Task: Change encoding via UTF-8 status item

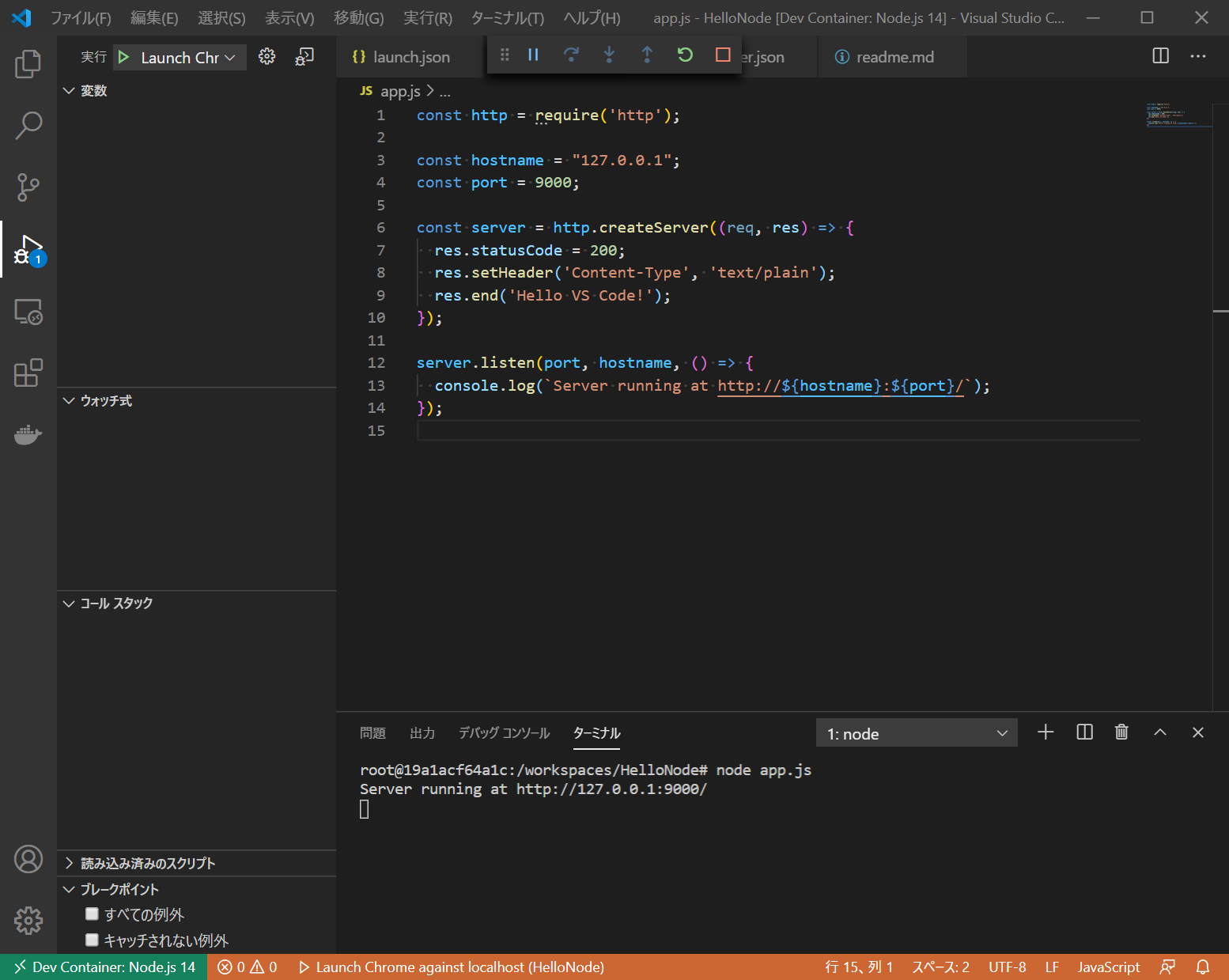Action: point(1008,967)
